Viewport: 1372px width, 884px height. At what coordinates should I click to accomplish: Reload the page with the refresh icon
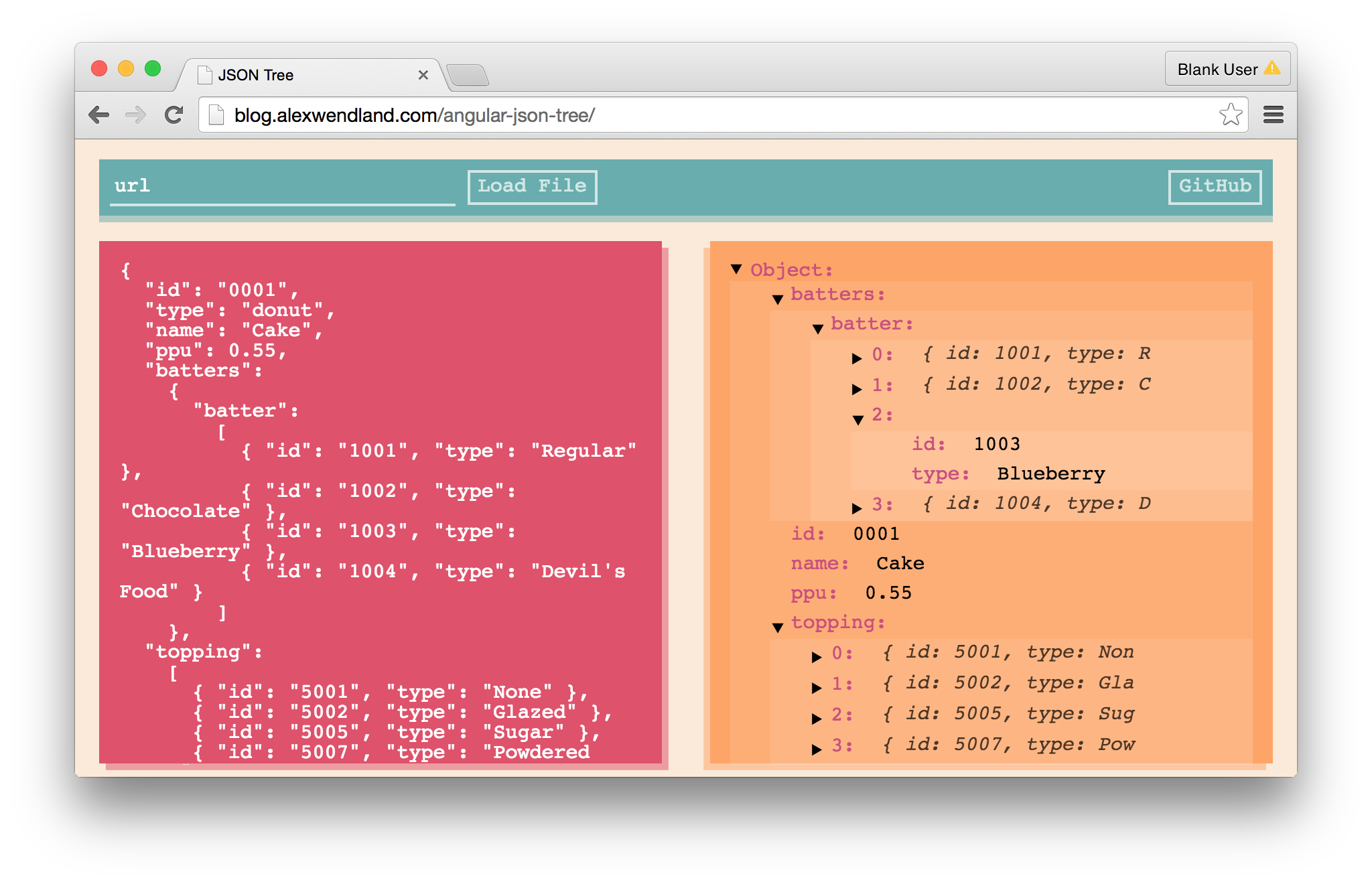point(174,115)
